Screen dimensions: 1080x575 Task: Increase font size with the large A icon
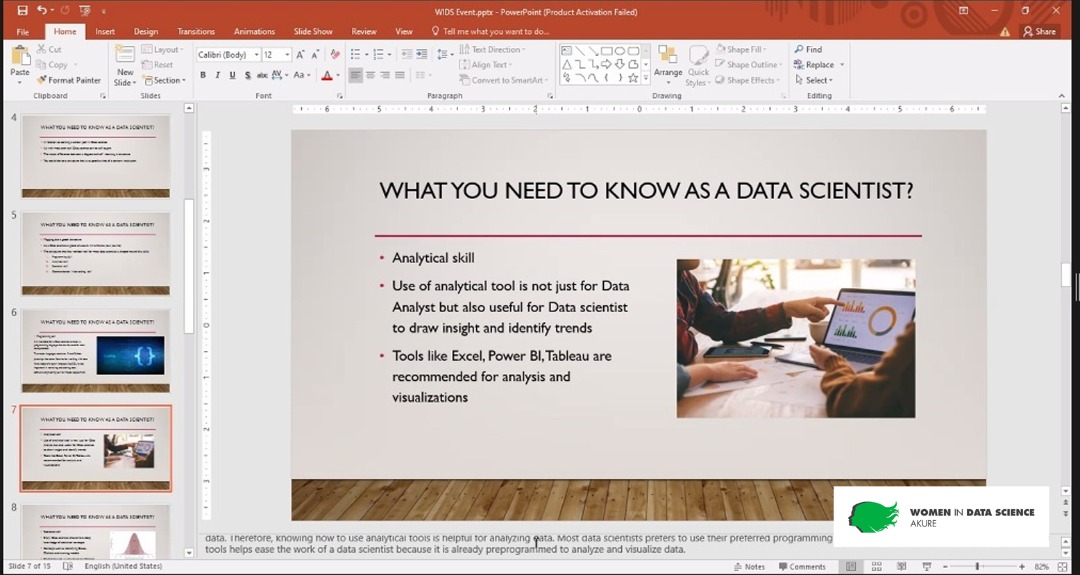[x=301, y=54]
